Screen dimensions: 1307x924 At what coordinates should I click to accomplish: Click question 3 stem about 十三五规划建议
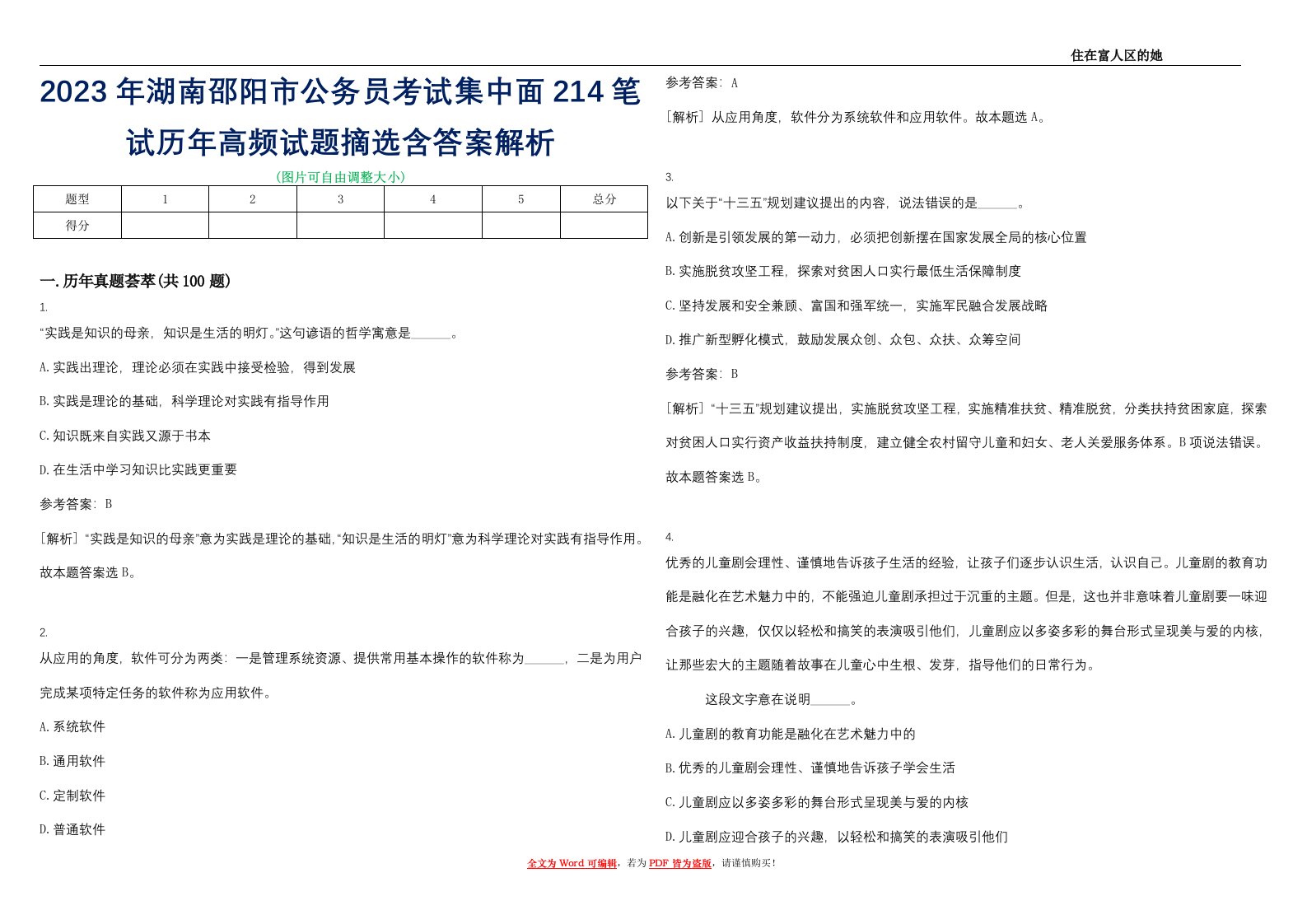click(x=845, y=203)
